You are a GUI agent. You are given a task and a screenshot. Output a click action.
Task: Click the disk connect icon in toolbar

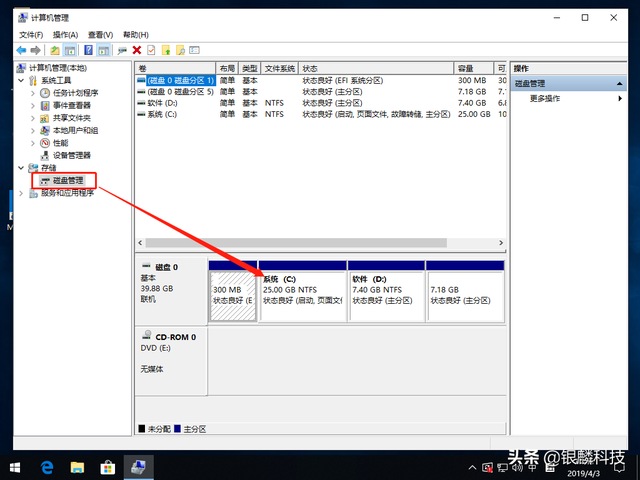[x=122, y=51]
